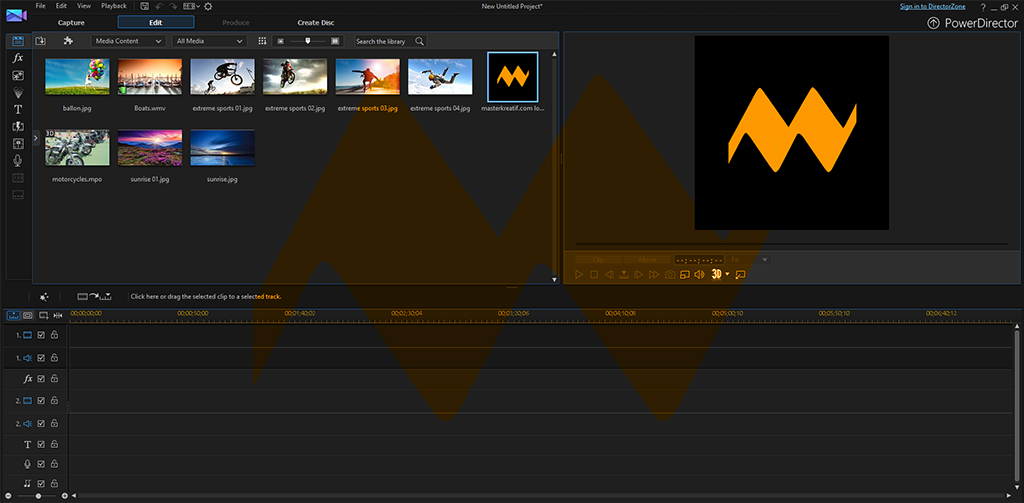Open the Media Room icon in sidebar
The width and height of the screenshot is (1024, 503).
click(18, 41)
